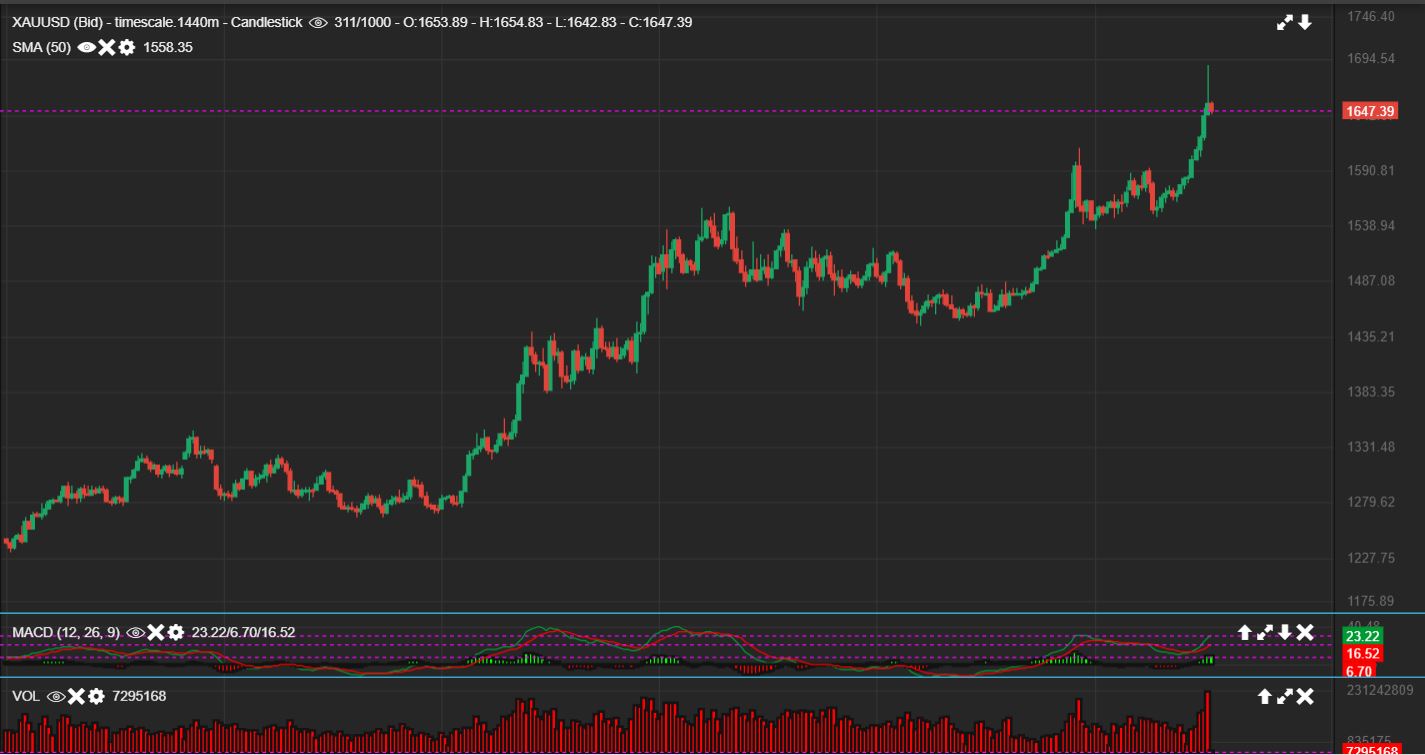The width and height of the screenshot is (1425, 755).
Task: Click the "1227.75" price axis label
Action: (x=1371, y=558)
